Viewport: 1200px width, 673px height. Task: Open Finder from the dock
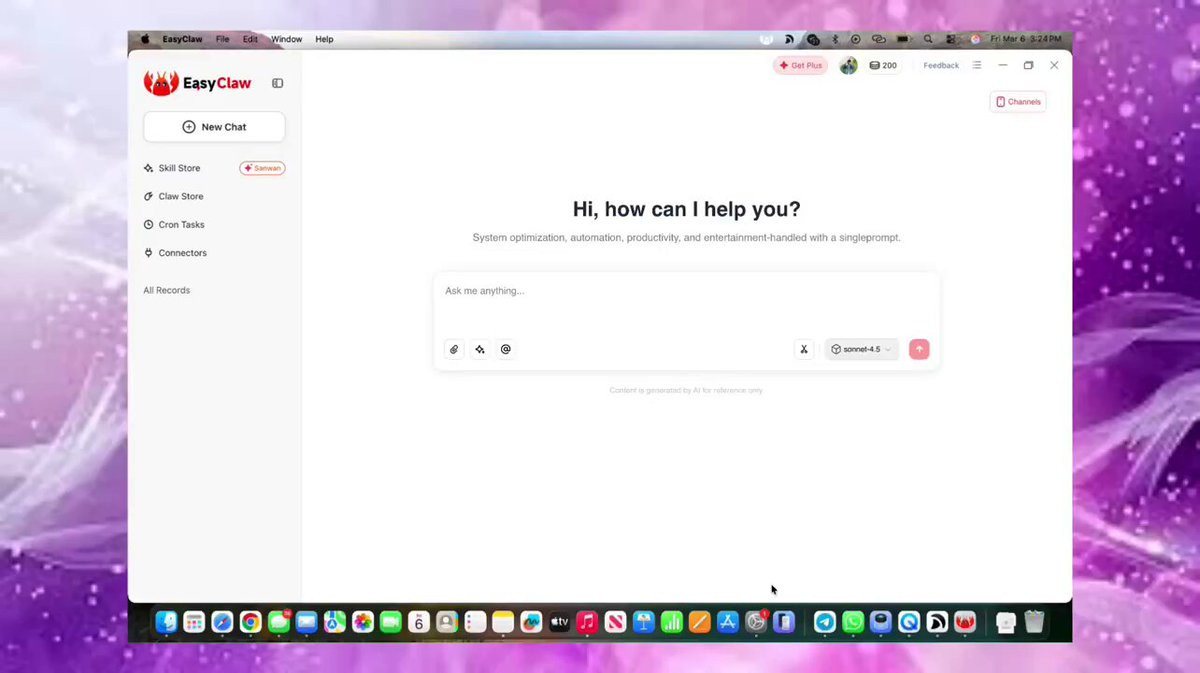pyautogui.click(x=166, y=622)
